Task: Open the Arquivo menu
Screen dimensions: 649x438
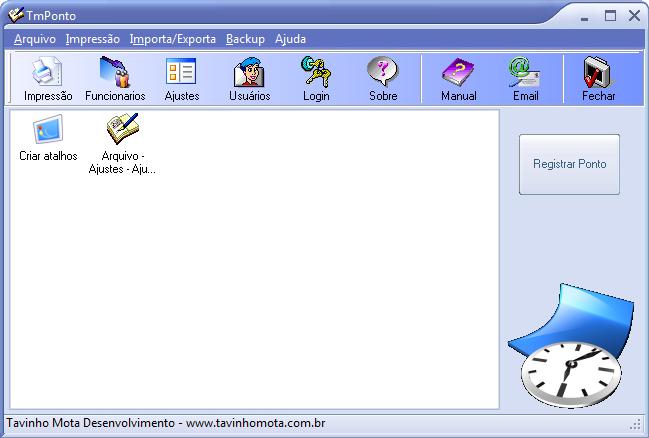Action: 35,39
